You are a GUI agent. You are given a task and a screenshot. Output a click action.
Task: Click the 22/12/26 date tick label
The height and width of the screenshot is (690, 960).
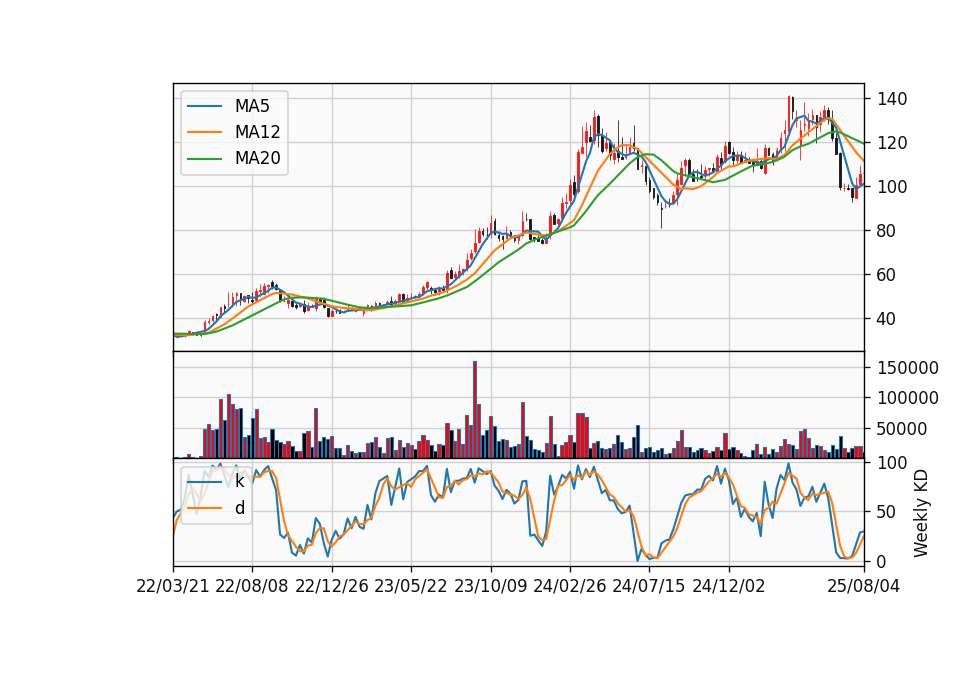point(331,587)
